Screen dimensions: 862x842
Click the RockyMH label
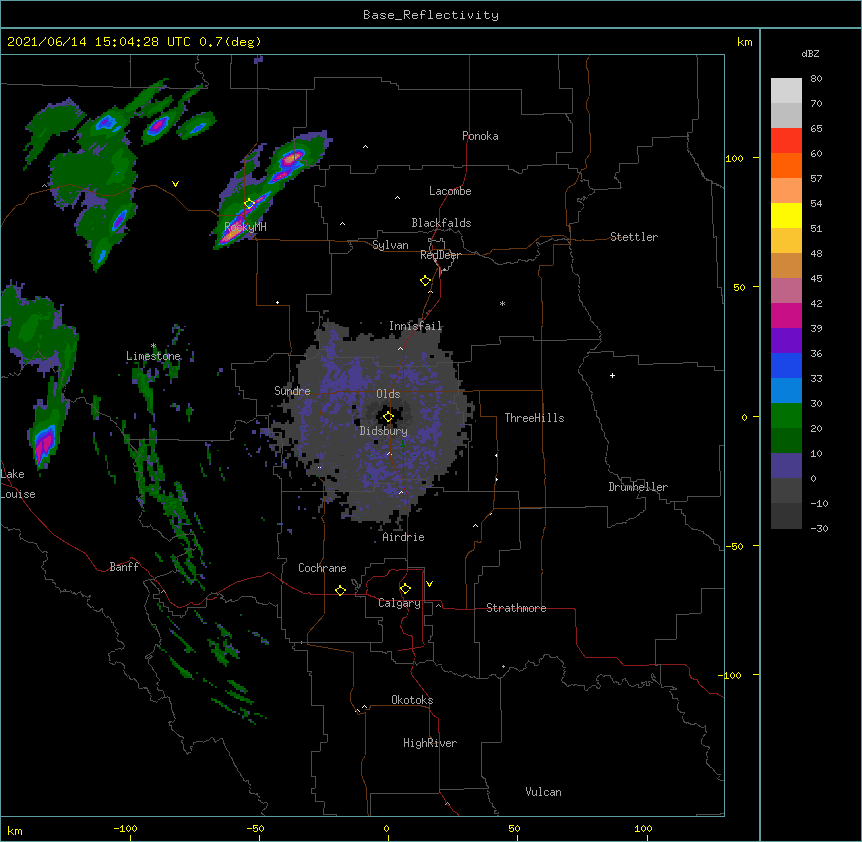[245, 226]
